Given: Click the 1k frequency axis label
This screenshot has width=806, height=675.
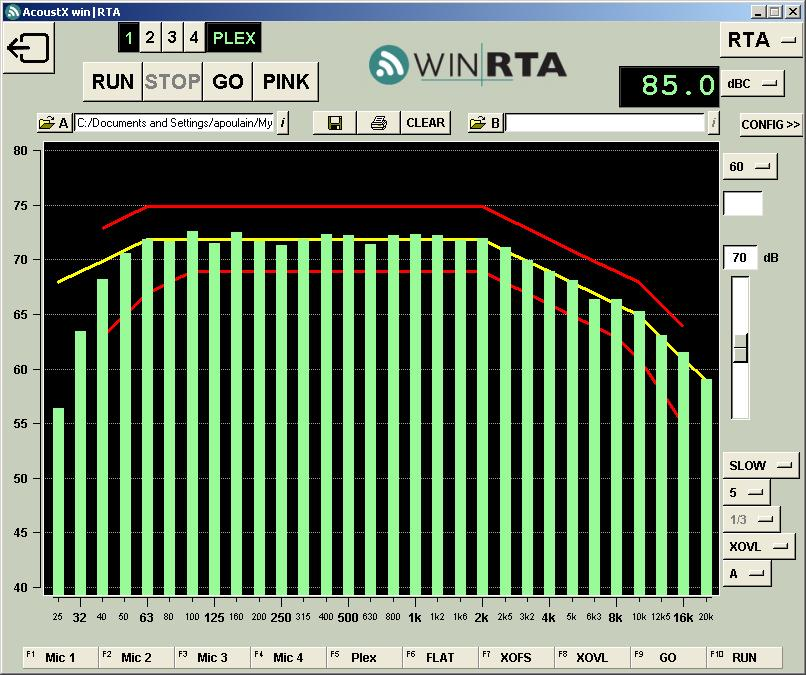Looking at the screenshot, I should (414, 617).
